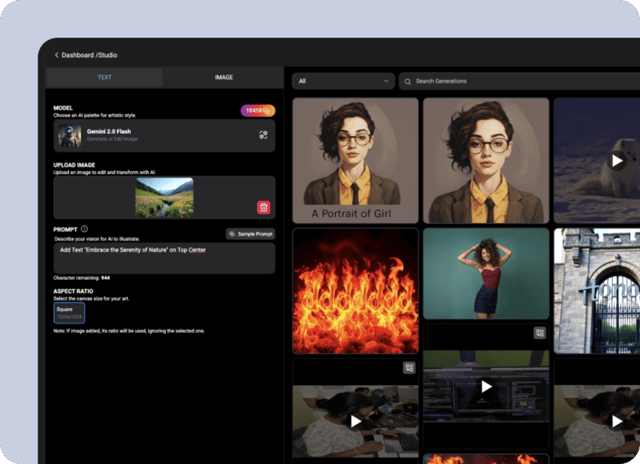Focus the prompt text area
Image resolution: width=640 pixels, height=464 pixels.
coord(164,258)
